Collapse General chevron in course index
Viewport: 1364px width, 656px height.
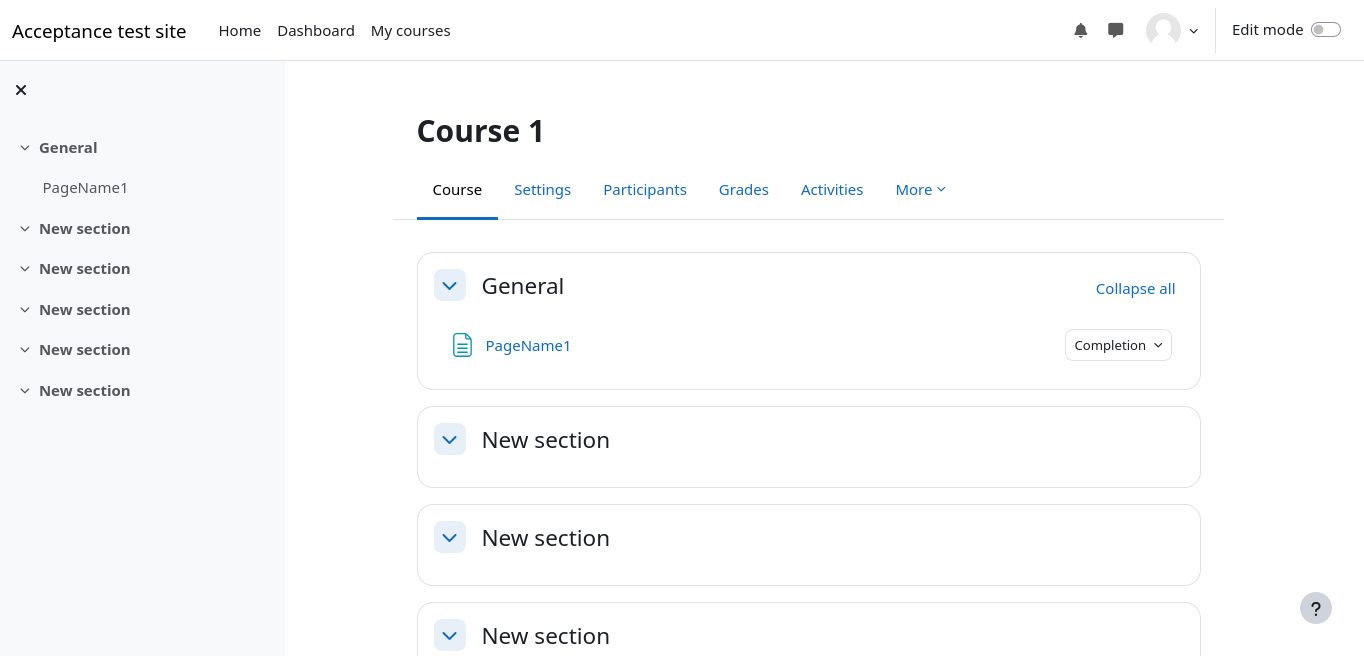pos(25,148)
